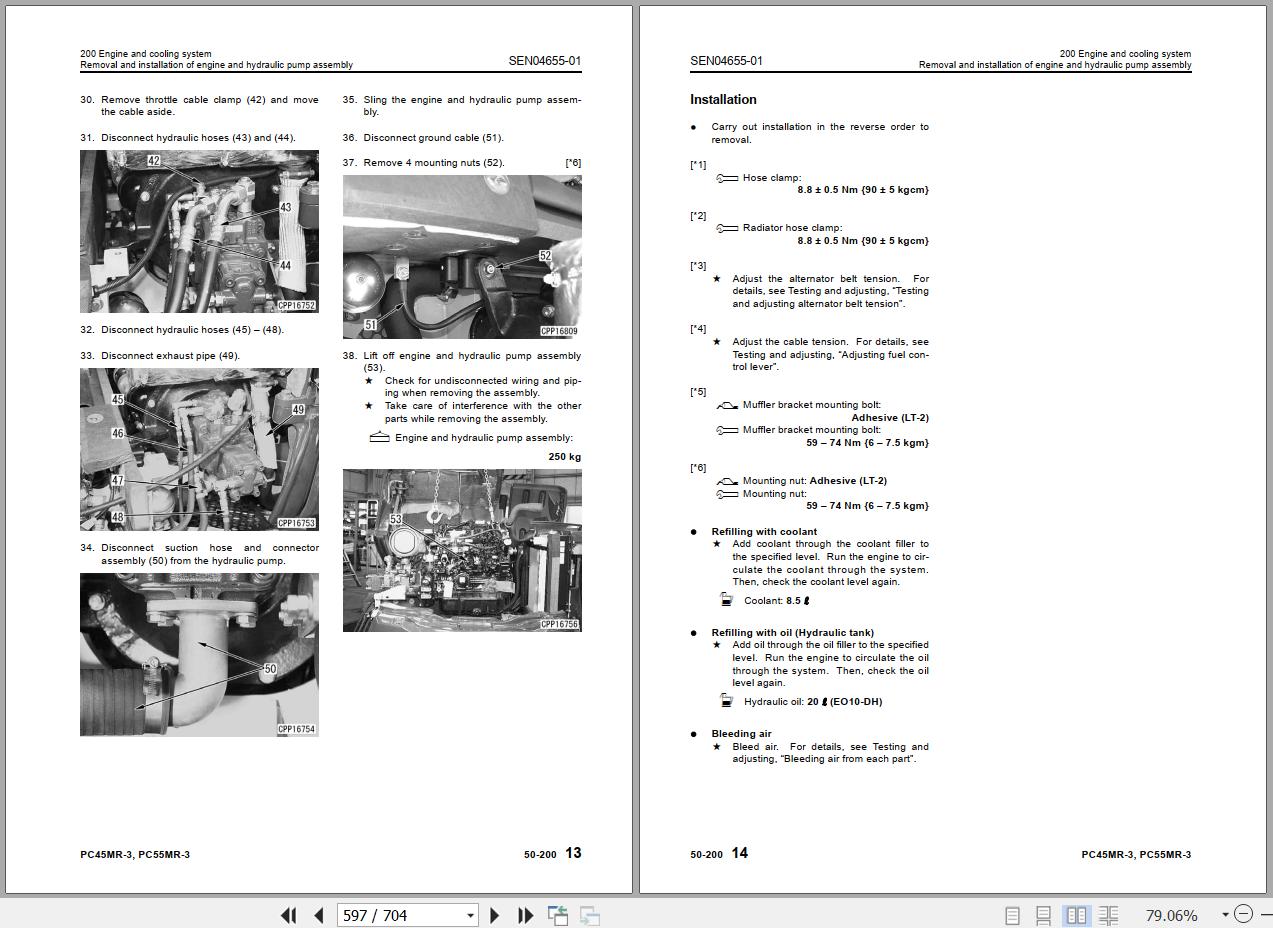Click the 'Bleeding air' heading
This screenshot has height=928, width=1273.
[x=741, y=734]
